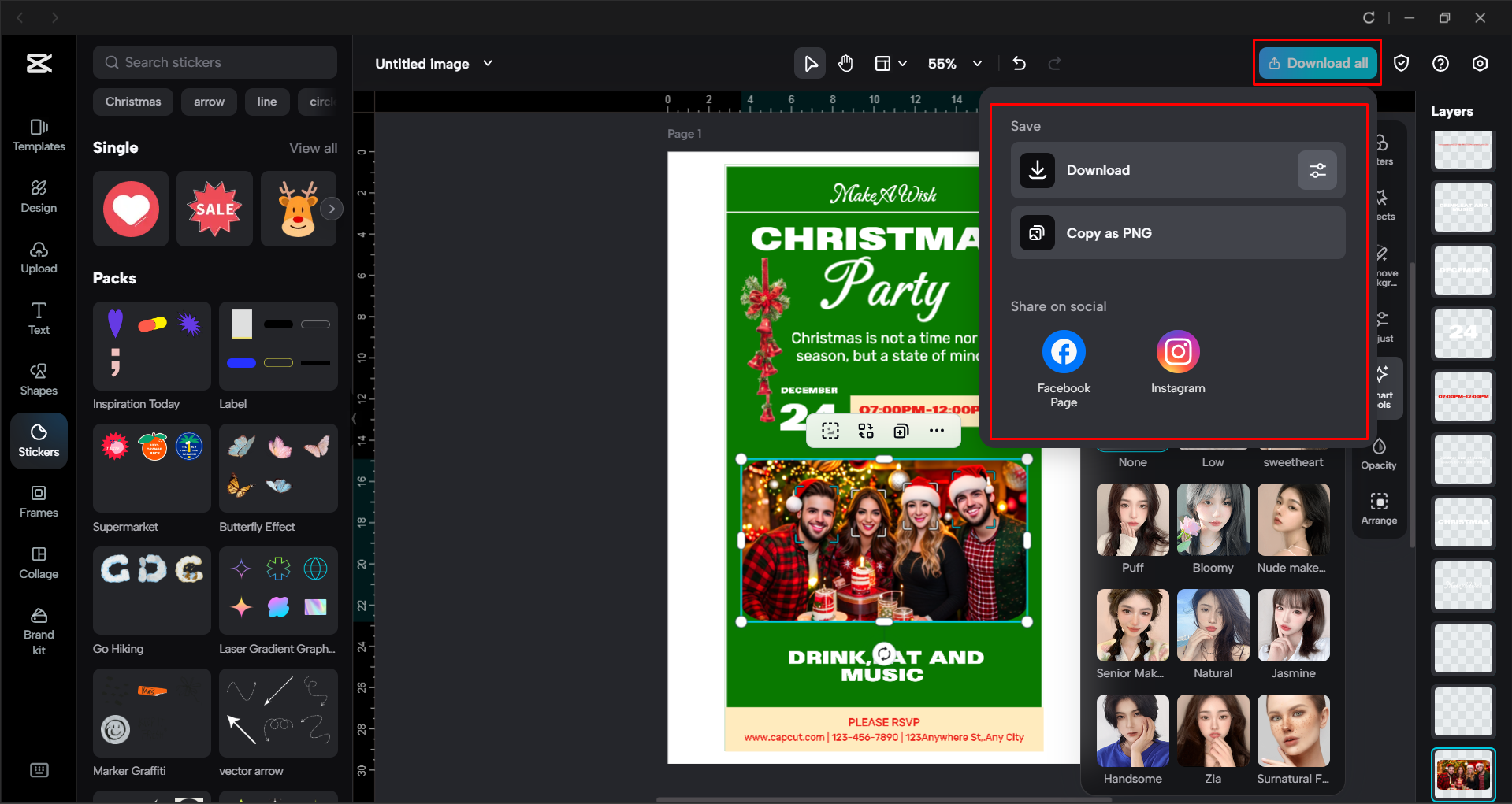This screenshot has width=1512, height=804.
Task: Click View all next to Single stickers
Action: (x=313, y=147)
